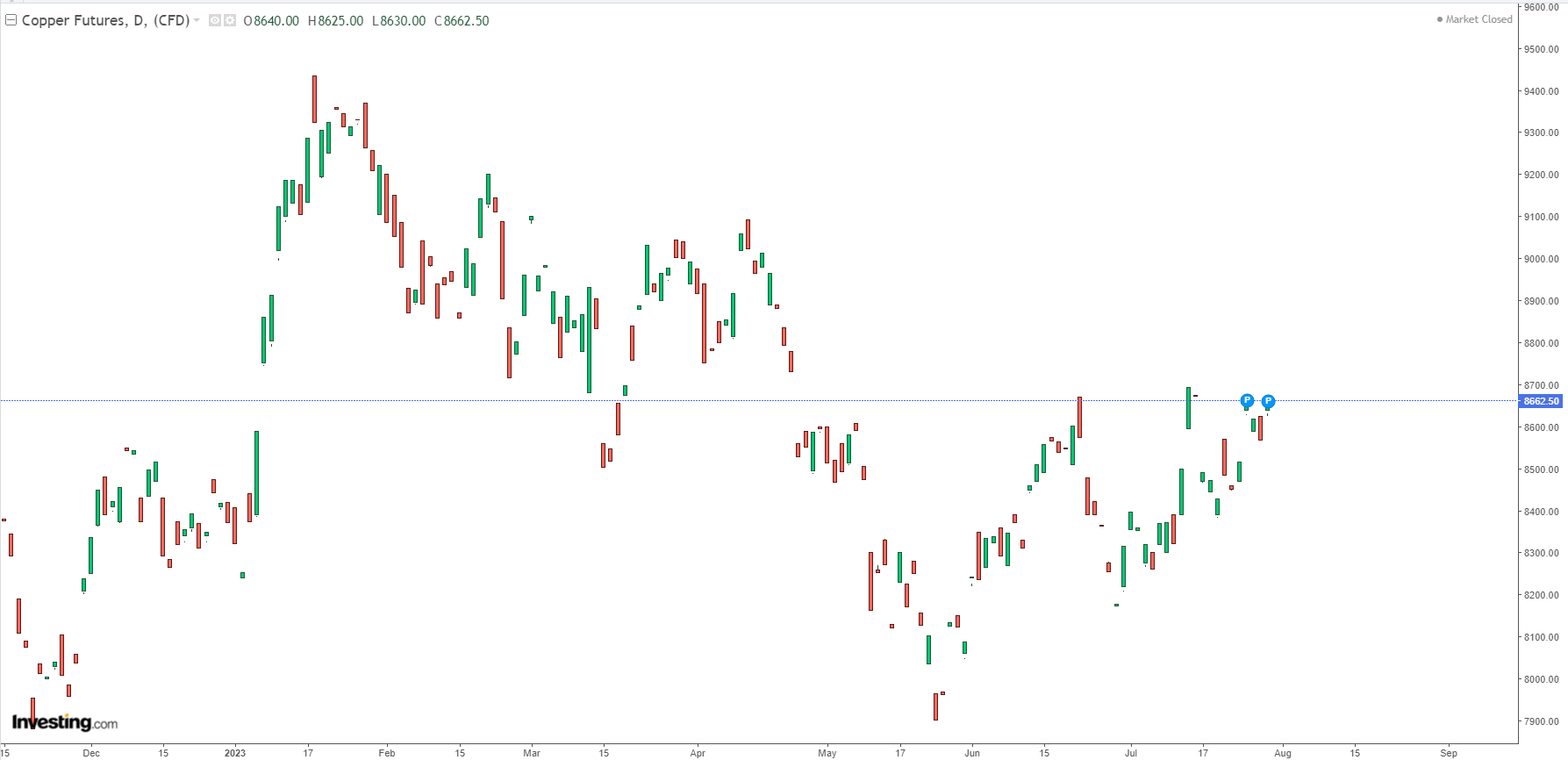This screenshot has height=760, width=1568.
Task: Collapse the Copper Futures legend box
Action: (x=11, y=20)
